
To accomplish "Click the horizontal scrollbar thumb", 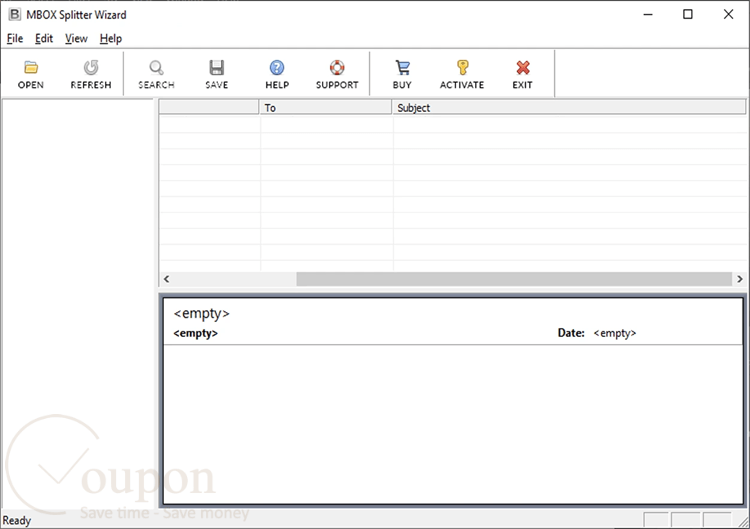I will pyautogui.click(x=514, y=279).
